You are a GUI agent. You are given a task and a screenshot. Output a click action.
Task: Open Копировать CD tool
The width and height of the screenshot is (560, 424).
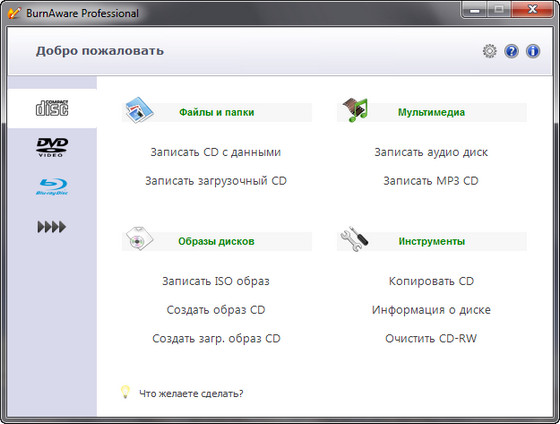(431, 281)
